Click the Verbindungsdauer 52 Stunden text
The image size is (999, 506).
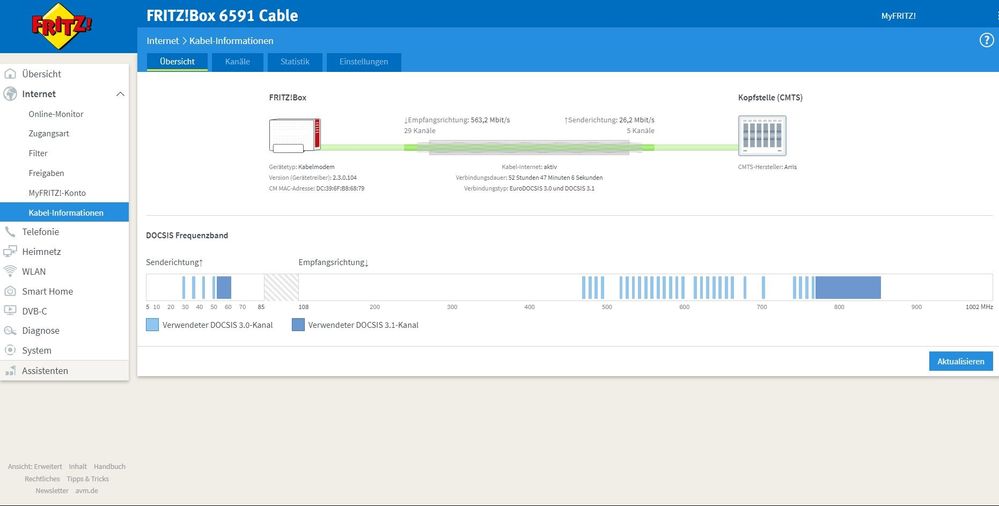[529, 178]
